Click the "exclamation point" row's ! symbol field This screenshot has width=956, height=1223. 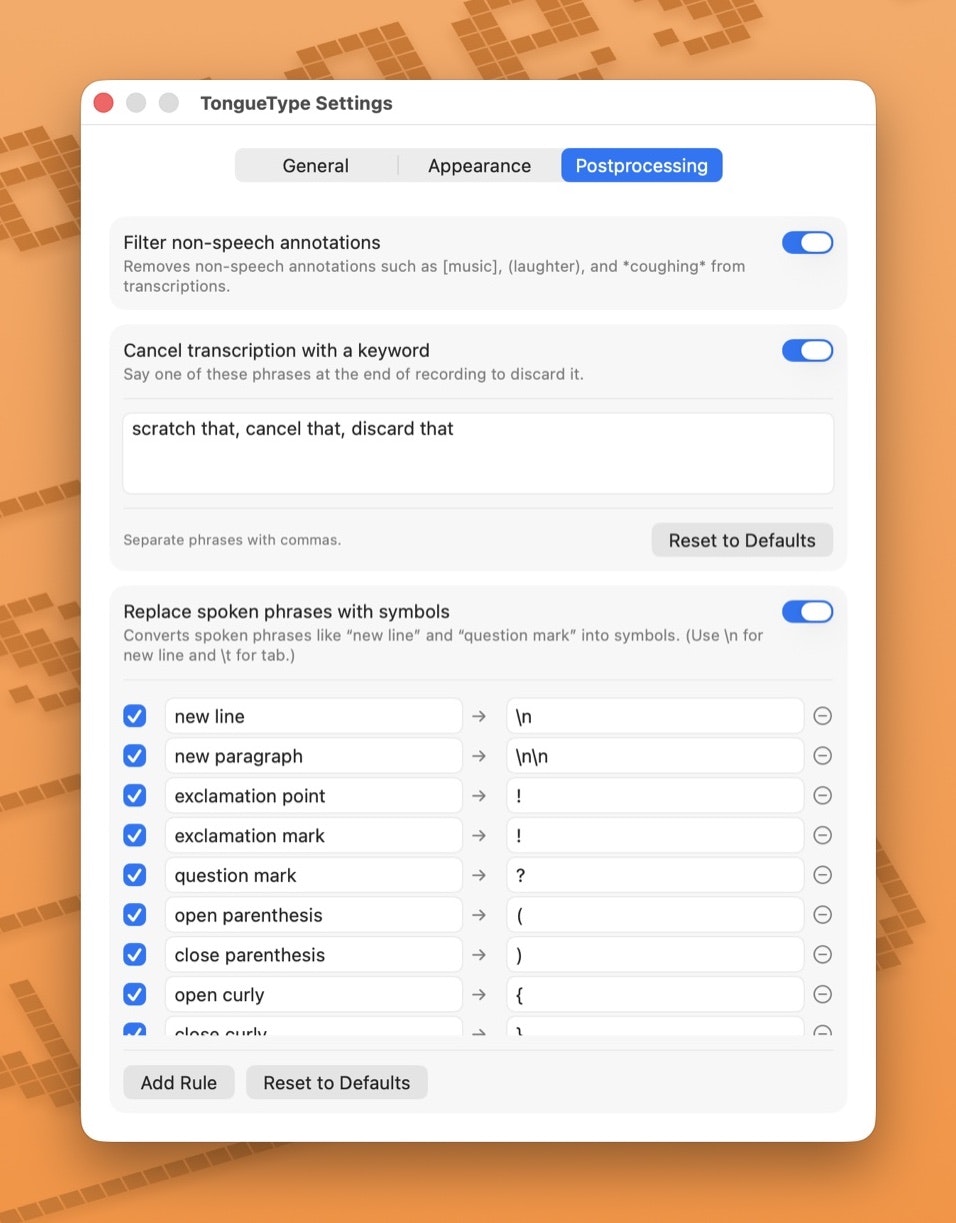point(655,796)
